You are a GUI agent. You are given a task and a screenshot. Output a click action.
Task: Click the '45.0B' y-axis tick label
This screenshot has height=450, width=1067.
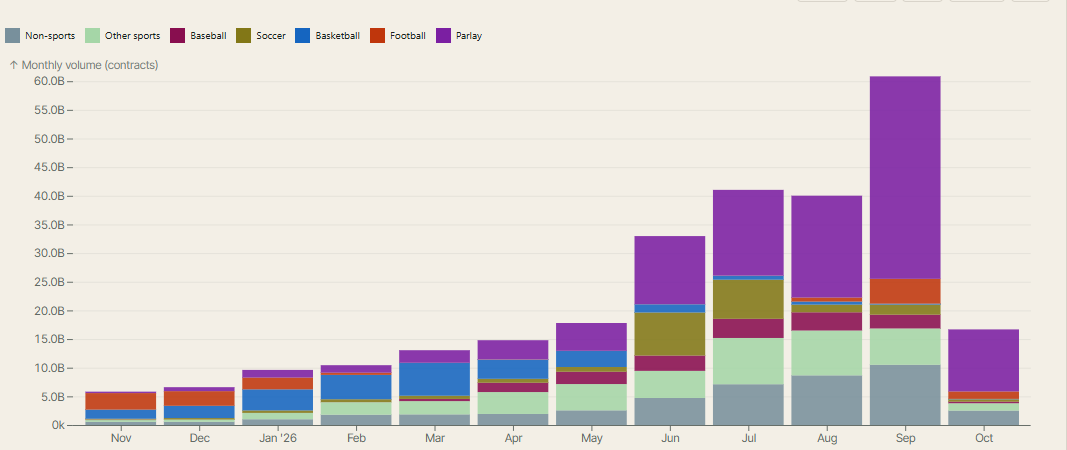(x=48, y=167)
